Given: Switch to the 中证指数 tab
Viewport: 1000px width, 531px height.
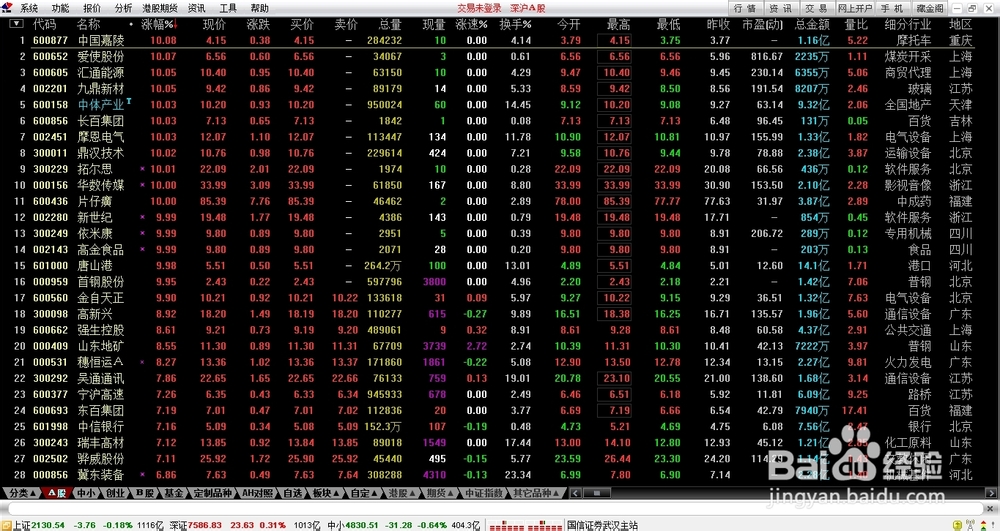Looking at the screenshot, I should click(x=484, y=493).
